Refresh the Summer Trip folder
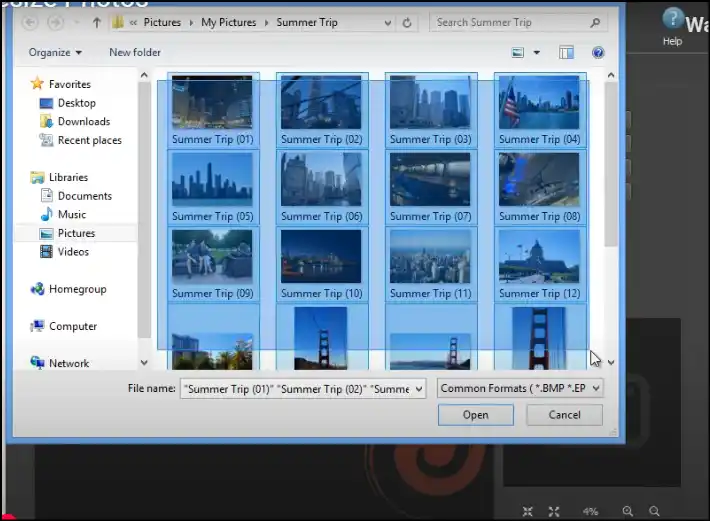 [x=407, y=23]
